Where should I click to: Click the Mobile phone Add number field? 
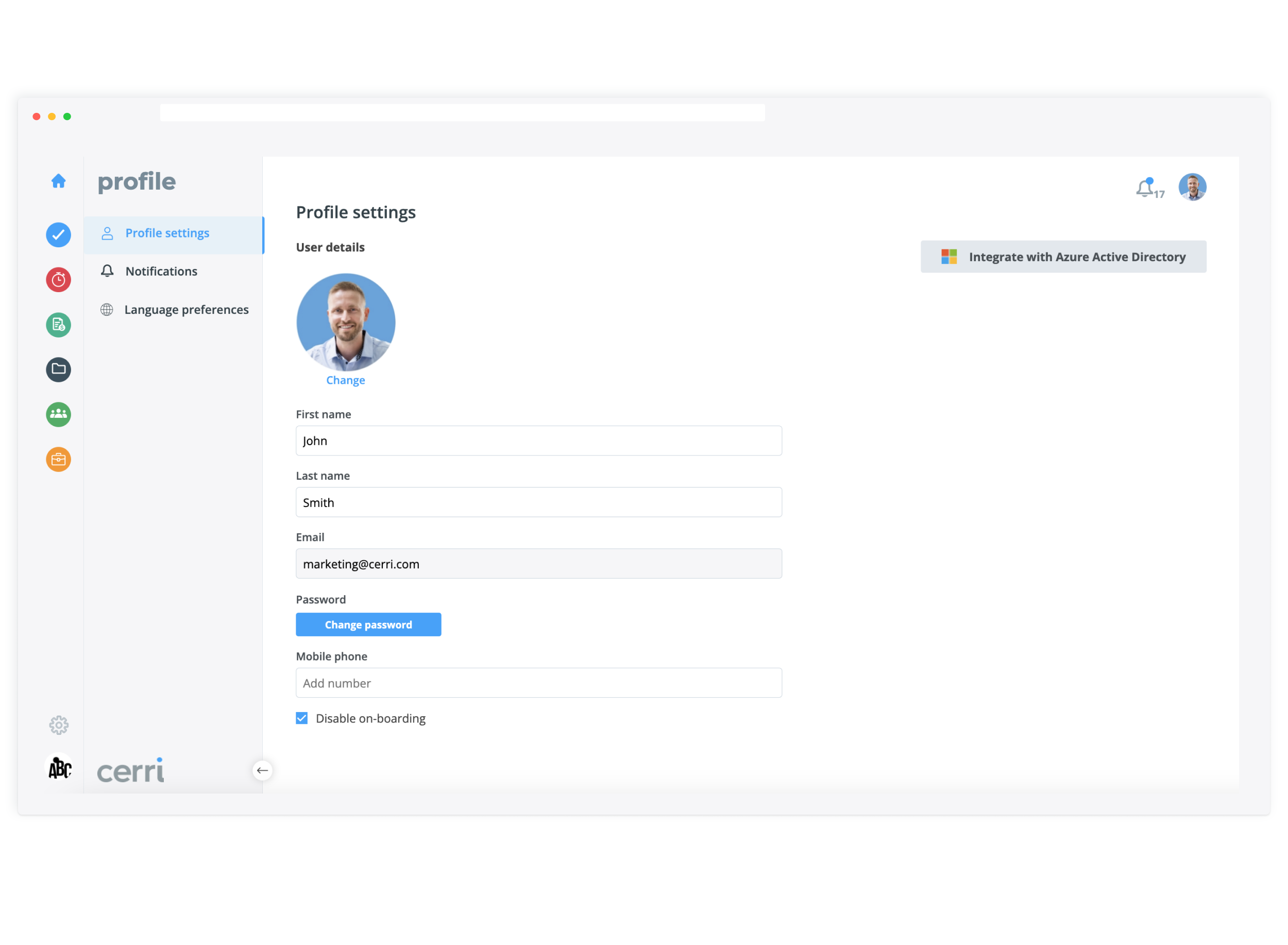tap(538, 683)
